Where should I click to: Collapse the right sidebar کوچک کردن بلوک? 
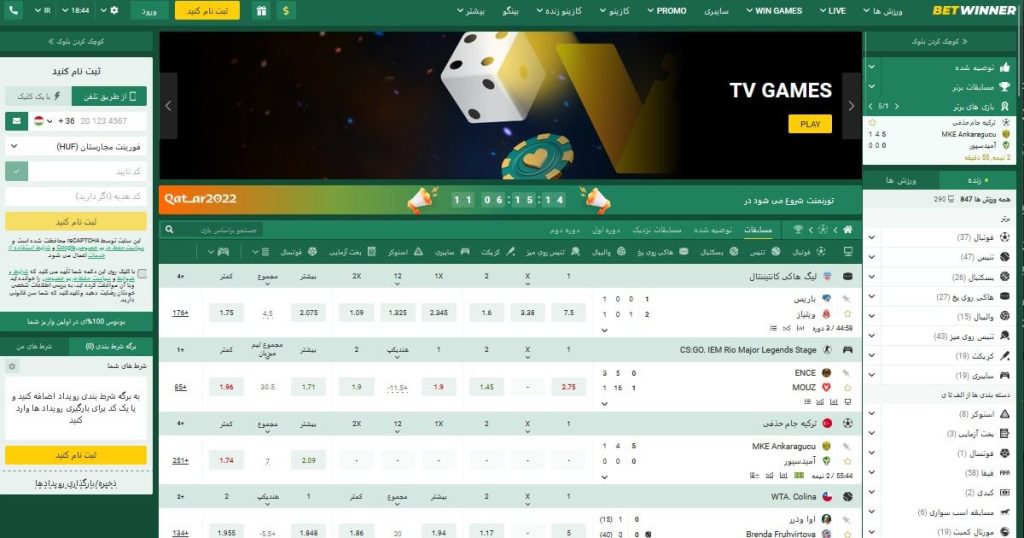[939, 41]
